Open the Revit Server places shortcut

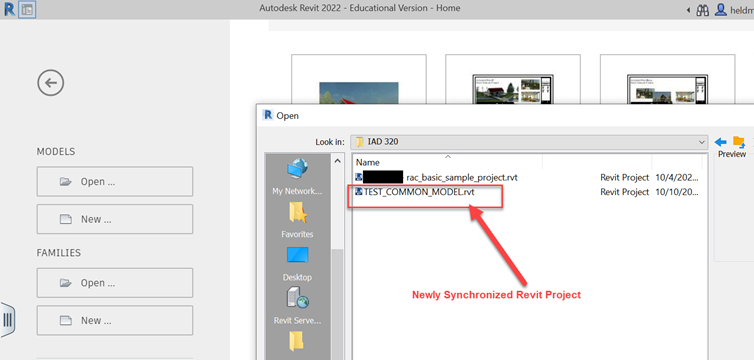[x=297, y=307]
